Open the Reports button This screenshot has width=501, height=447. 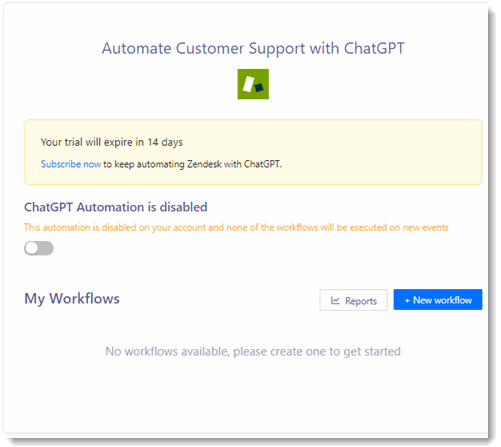(x=353, y=300)
